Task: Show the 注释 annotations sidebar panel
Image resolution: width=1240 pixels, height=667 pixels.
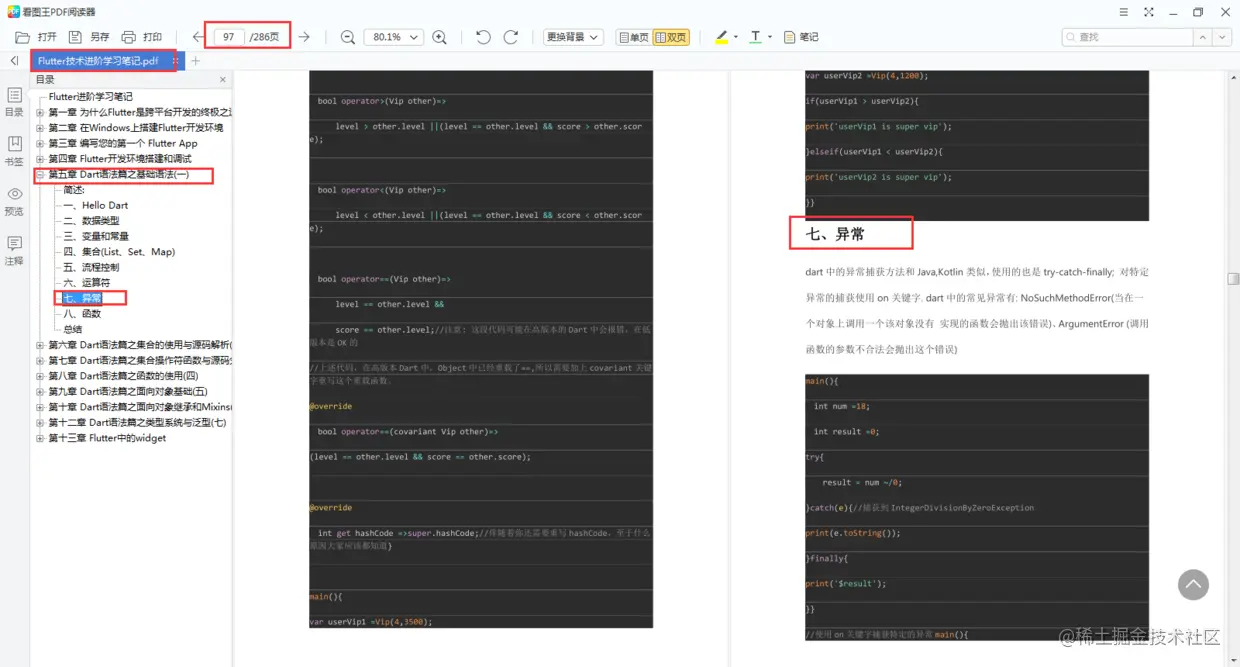Action: pyautogui.click(x=14, y=250)
